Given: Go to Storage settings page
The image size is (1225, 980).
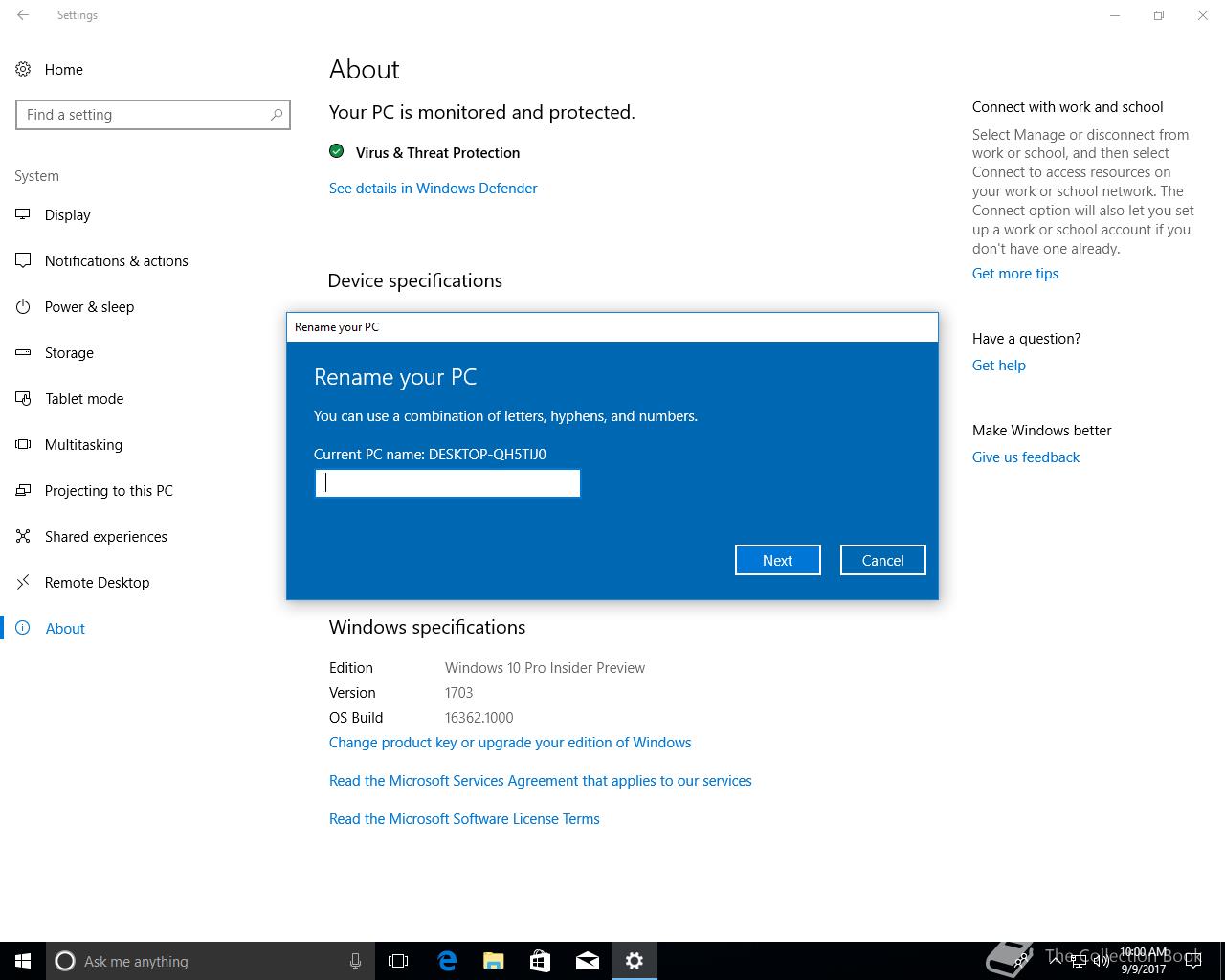Looking at the screenshot, I should coord(69,352).
